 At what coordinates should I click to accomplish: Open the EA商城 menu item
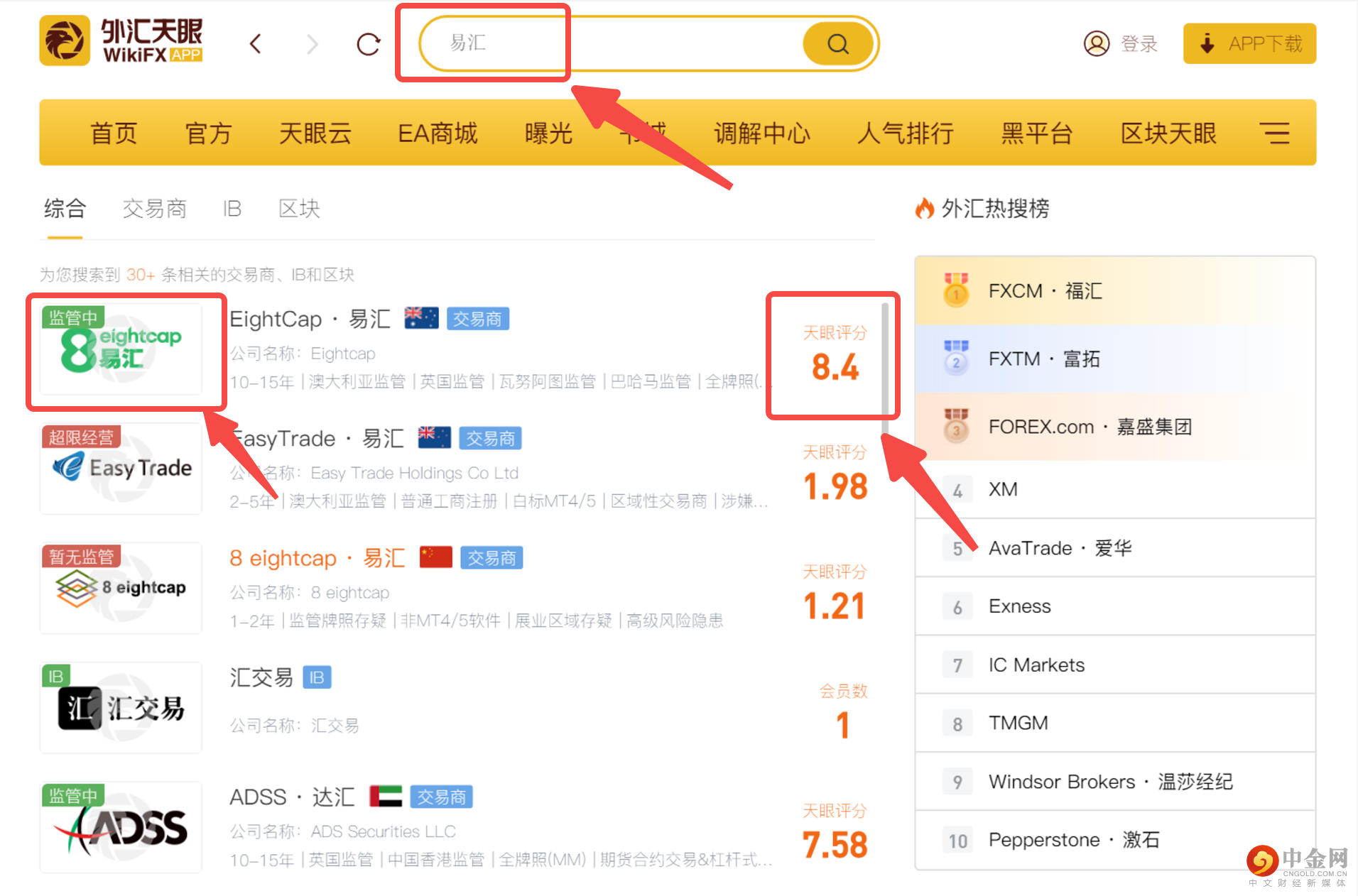pyautogui.click(x=438, y=133)
